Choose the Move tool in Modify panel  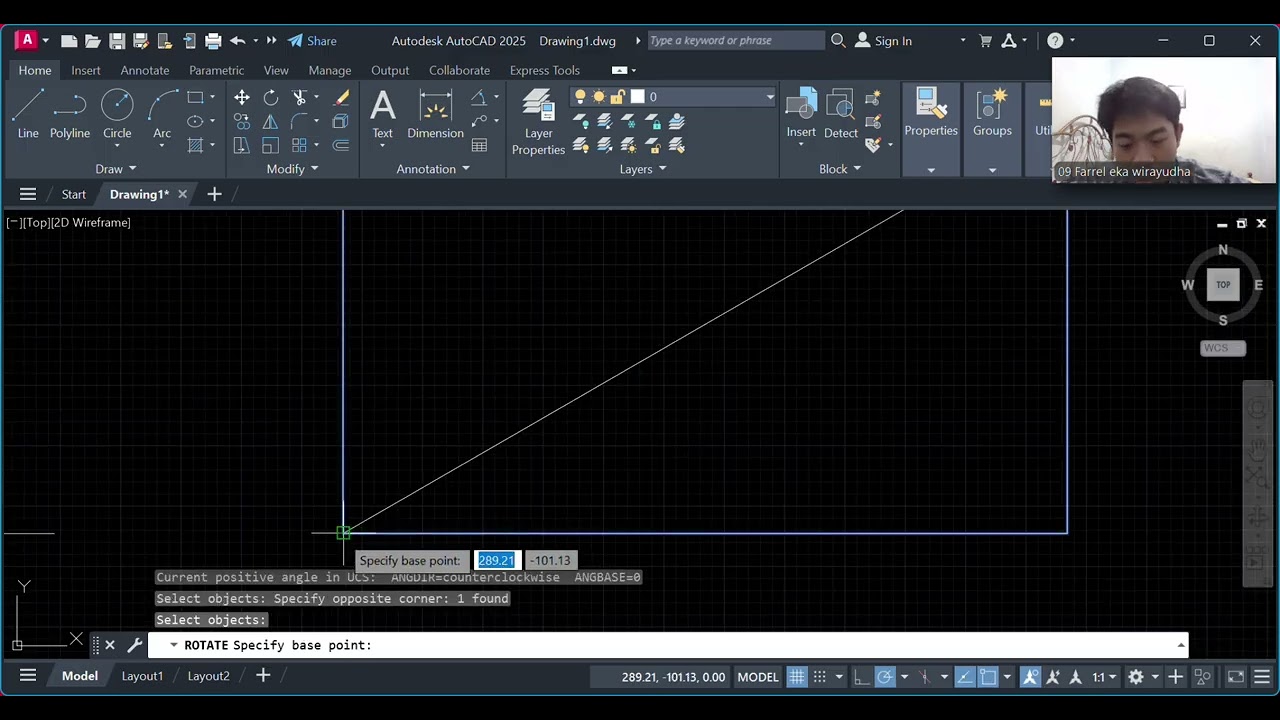242,97
